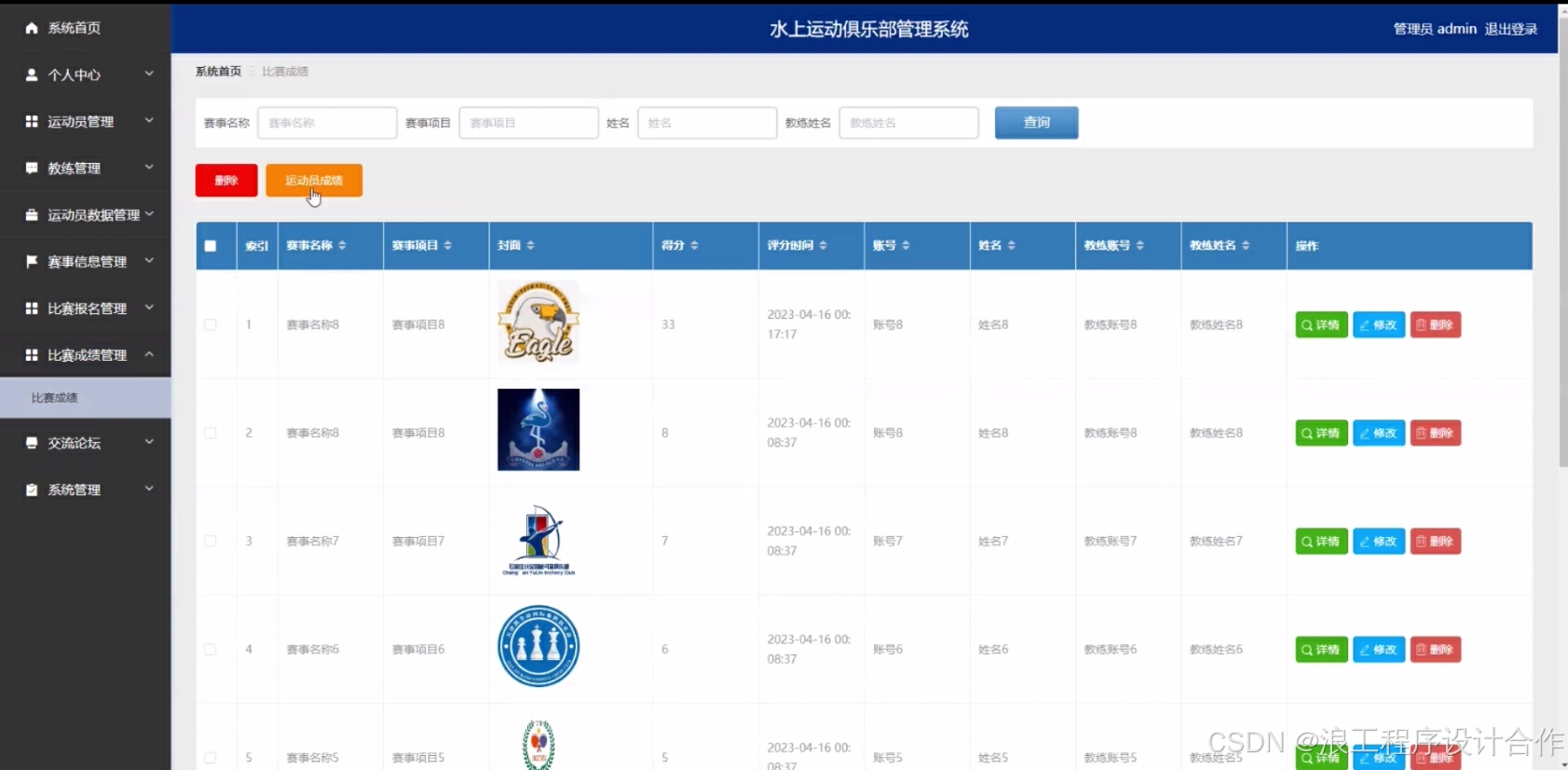Viewport: 1568px width, 770px height.
Task: Open 详情 for row 2
Action: click(1321, 433)
